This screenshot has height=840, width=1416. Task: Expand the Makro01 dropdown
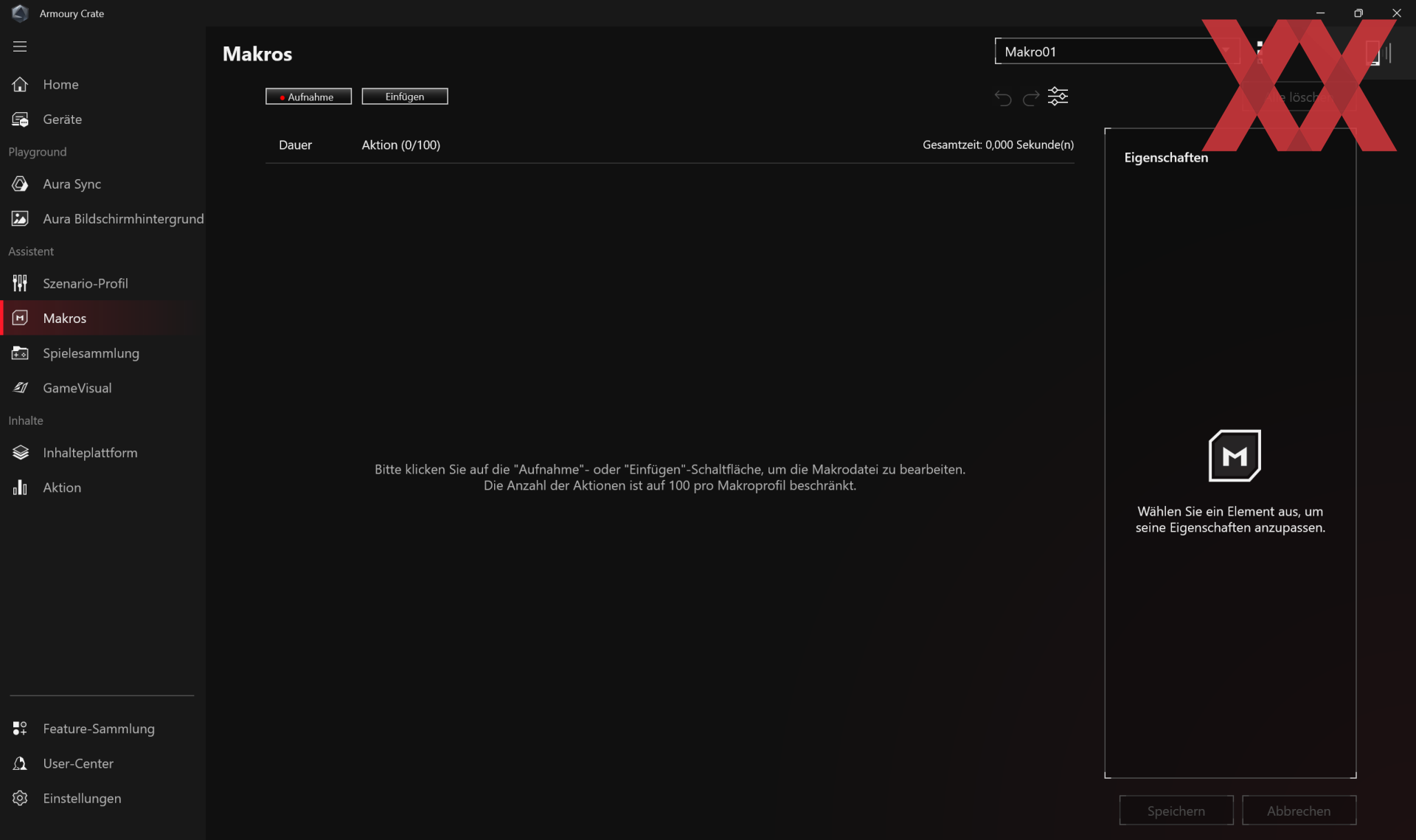[x=1117, y=52]
